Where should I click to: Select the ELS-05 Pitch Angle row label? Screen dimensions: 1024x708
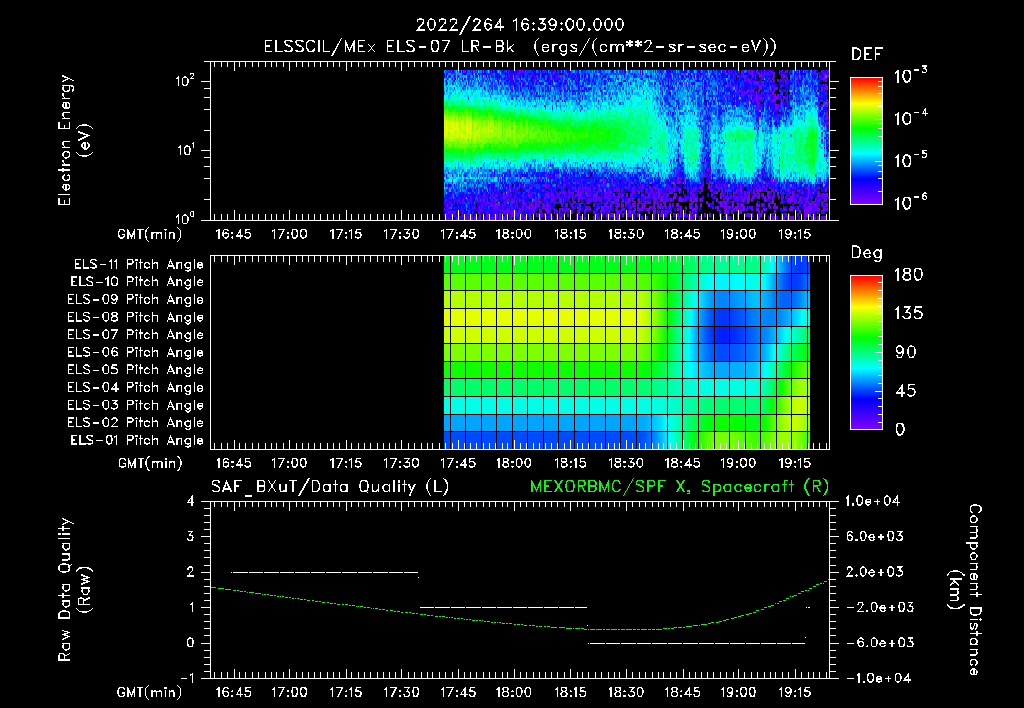pos(136,370)
